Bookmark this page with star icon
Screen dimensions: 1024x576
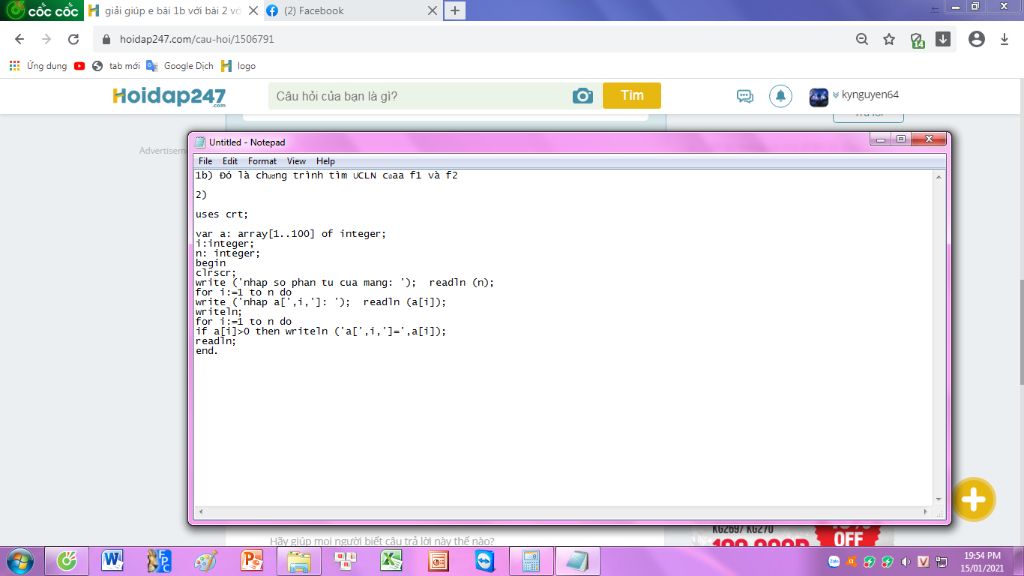pos(889,39)
